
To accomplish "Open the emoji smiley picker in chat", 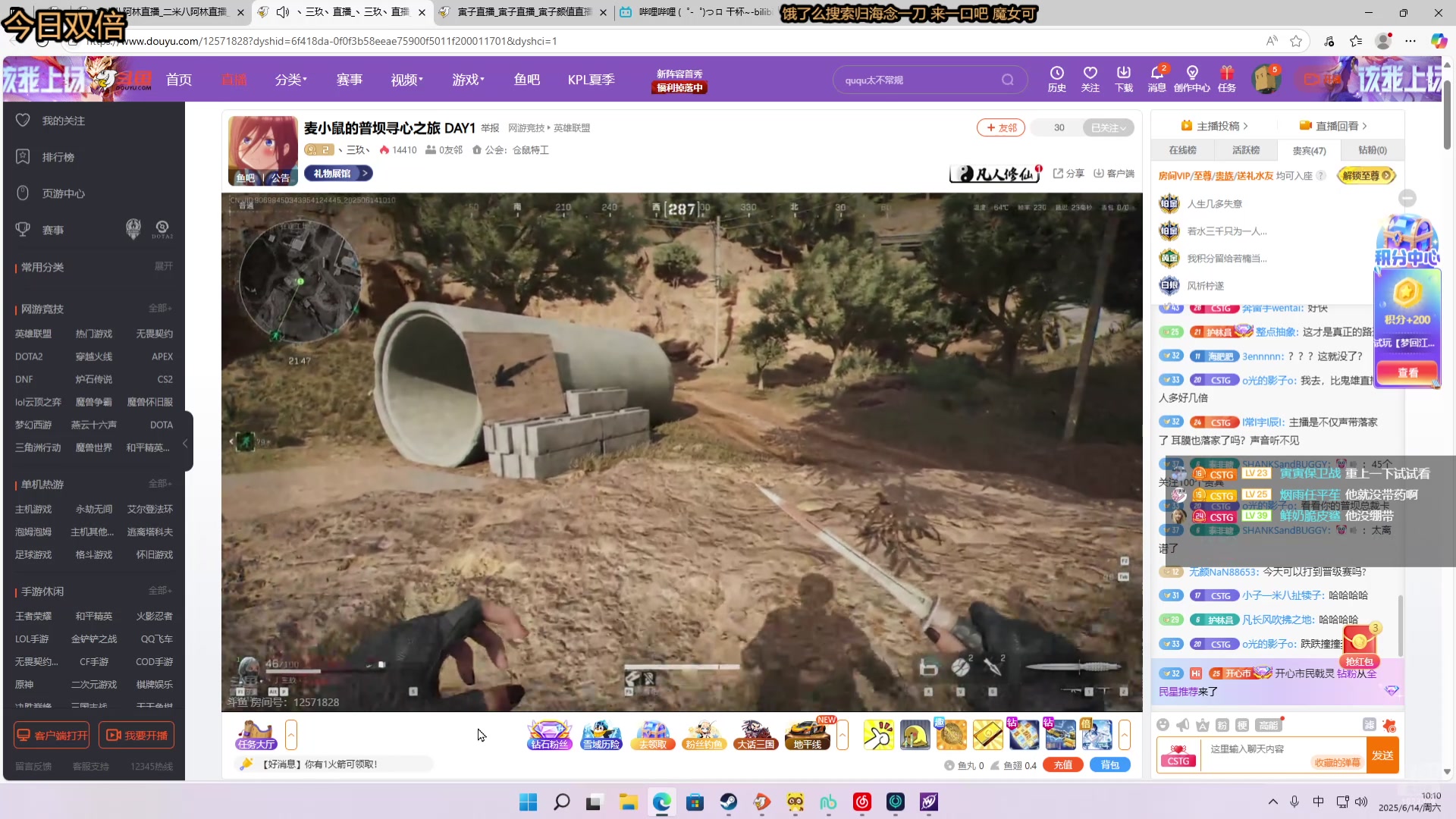I will [1163, 725].
